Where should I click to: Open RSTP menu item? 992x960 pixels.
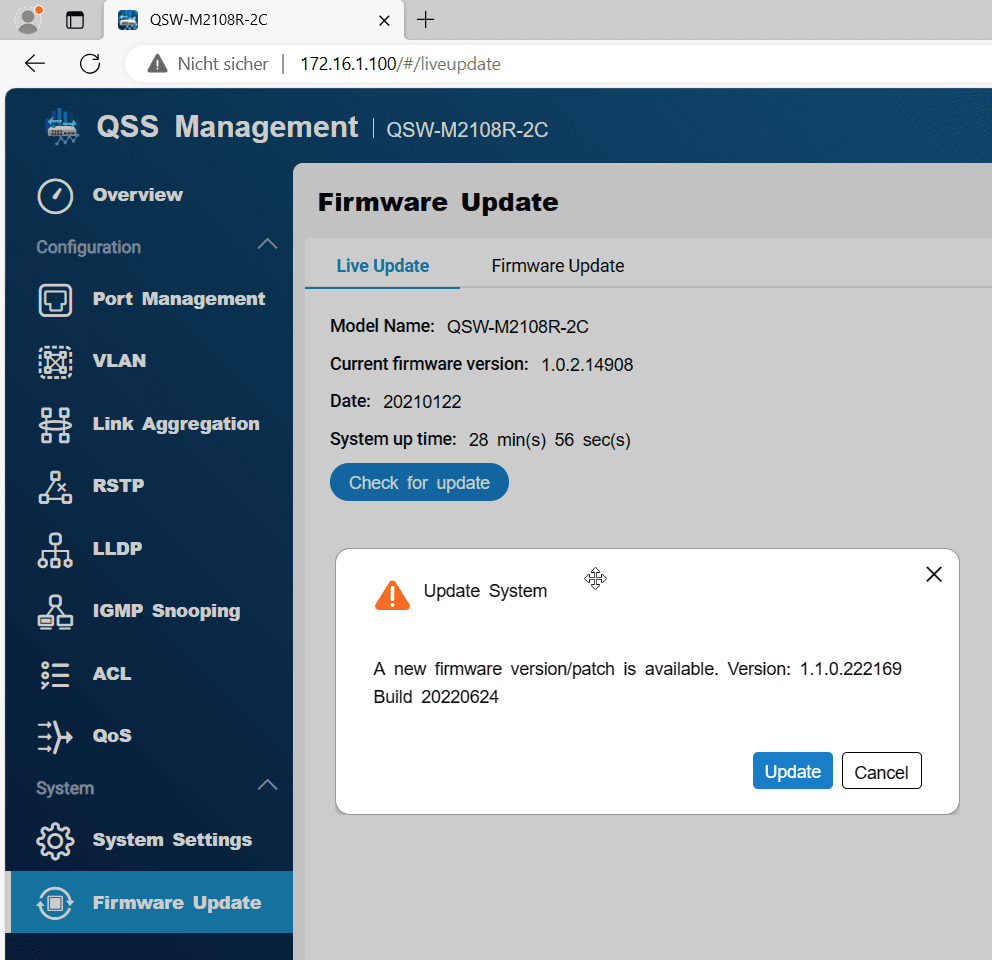click(x=118, y=485)
